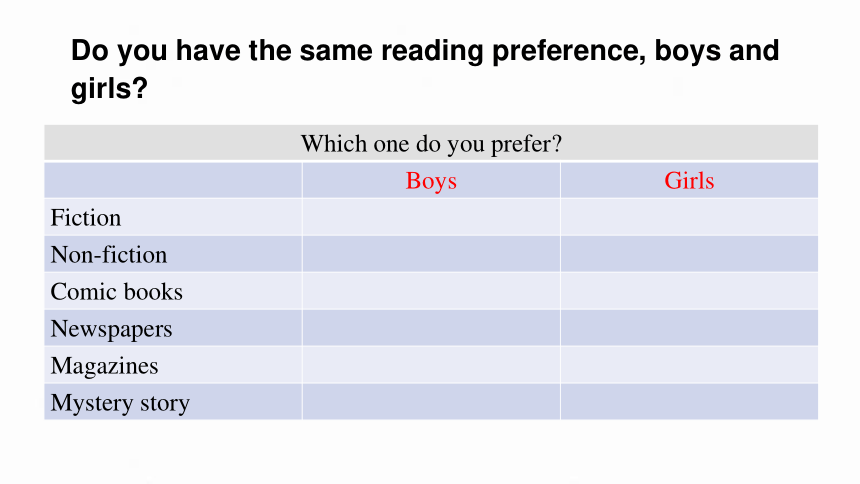The width and height of the screenshot is (860, 484).
Task: Click the Girls cell for Comic books
Action: 689,291
